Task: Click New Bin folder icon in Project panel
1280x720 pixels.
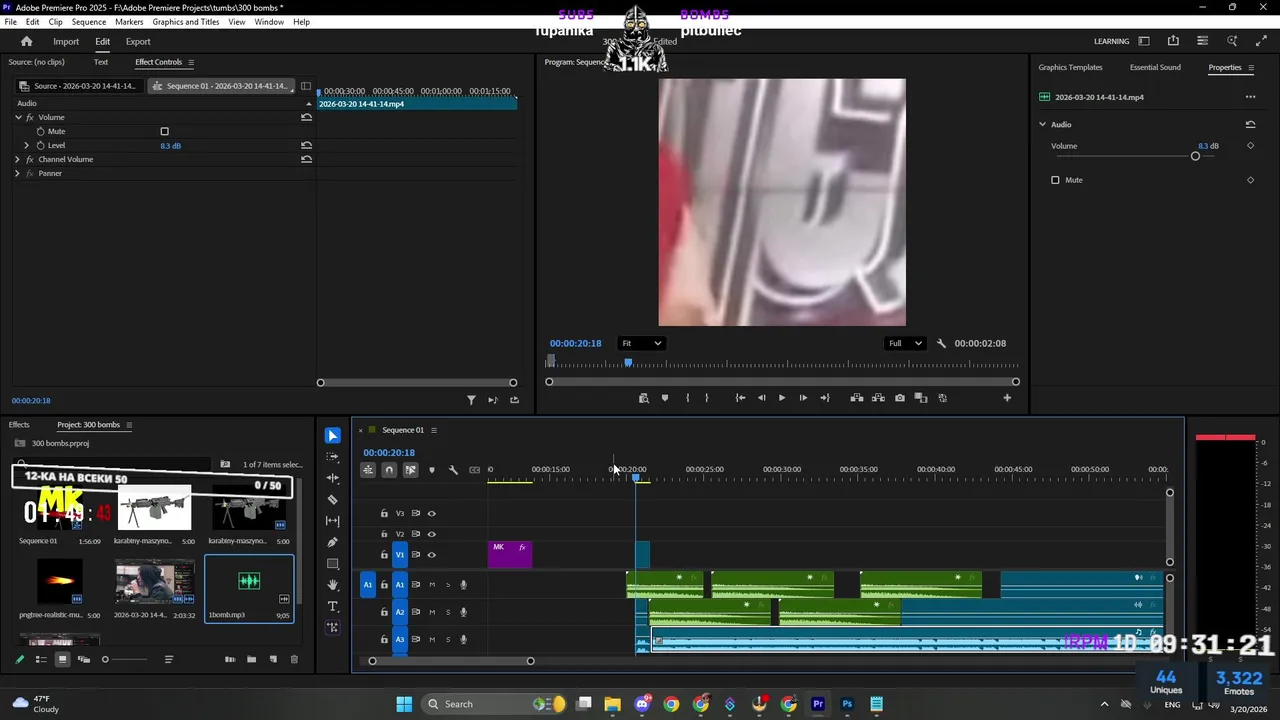Action: pos(251,659)
